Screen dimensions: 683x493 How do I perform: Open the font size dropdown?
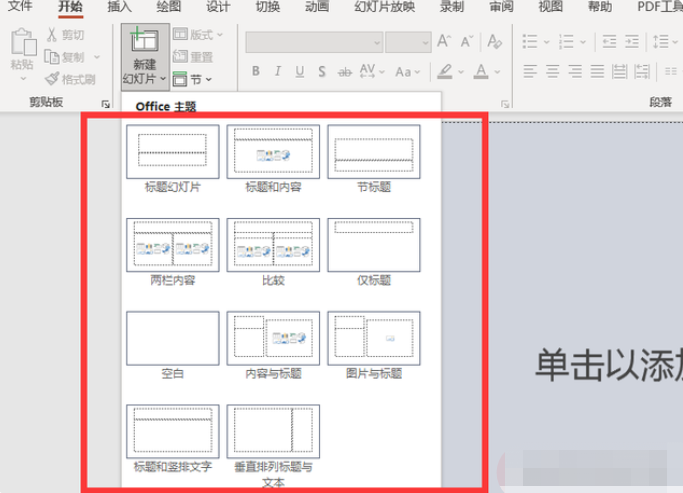[408, 42]
